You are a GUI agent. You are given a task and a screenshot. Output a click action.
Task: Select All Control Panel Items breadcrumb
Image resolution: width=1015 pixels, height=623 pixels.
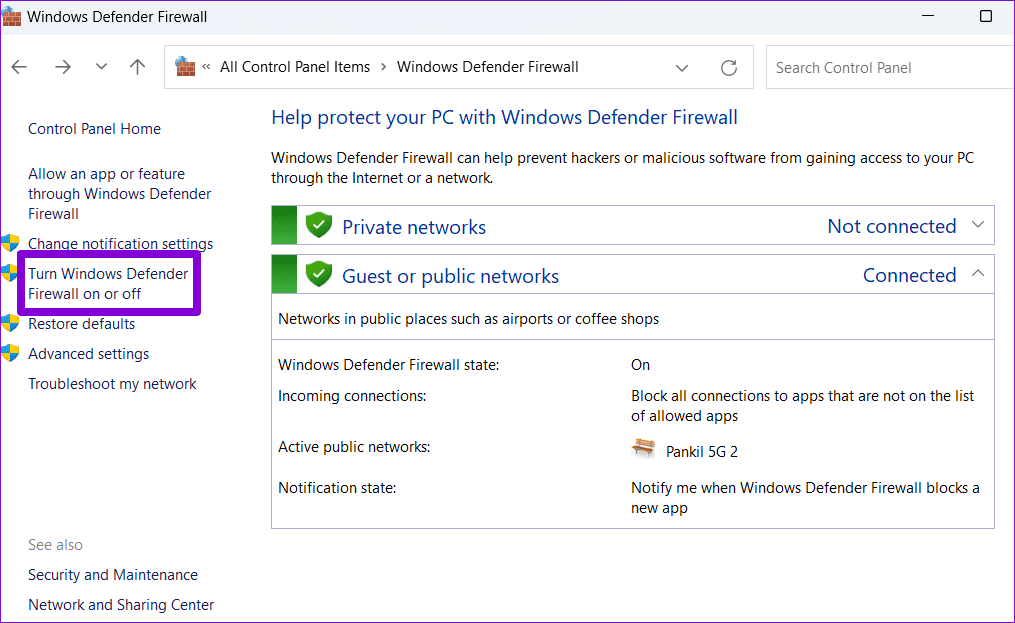pos(295,67)
